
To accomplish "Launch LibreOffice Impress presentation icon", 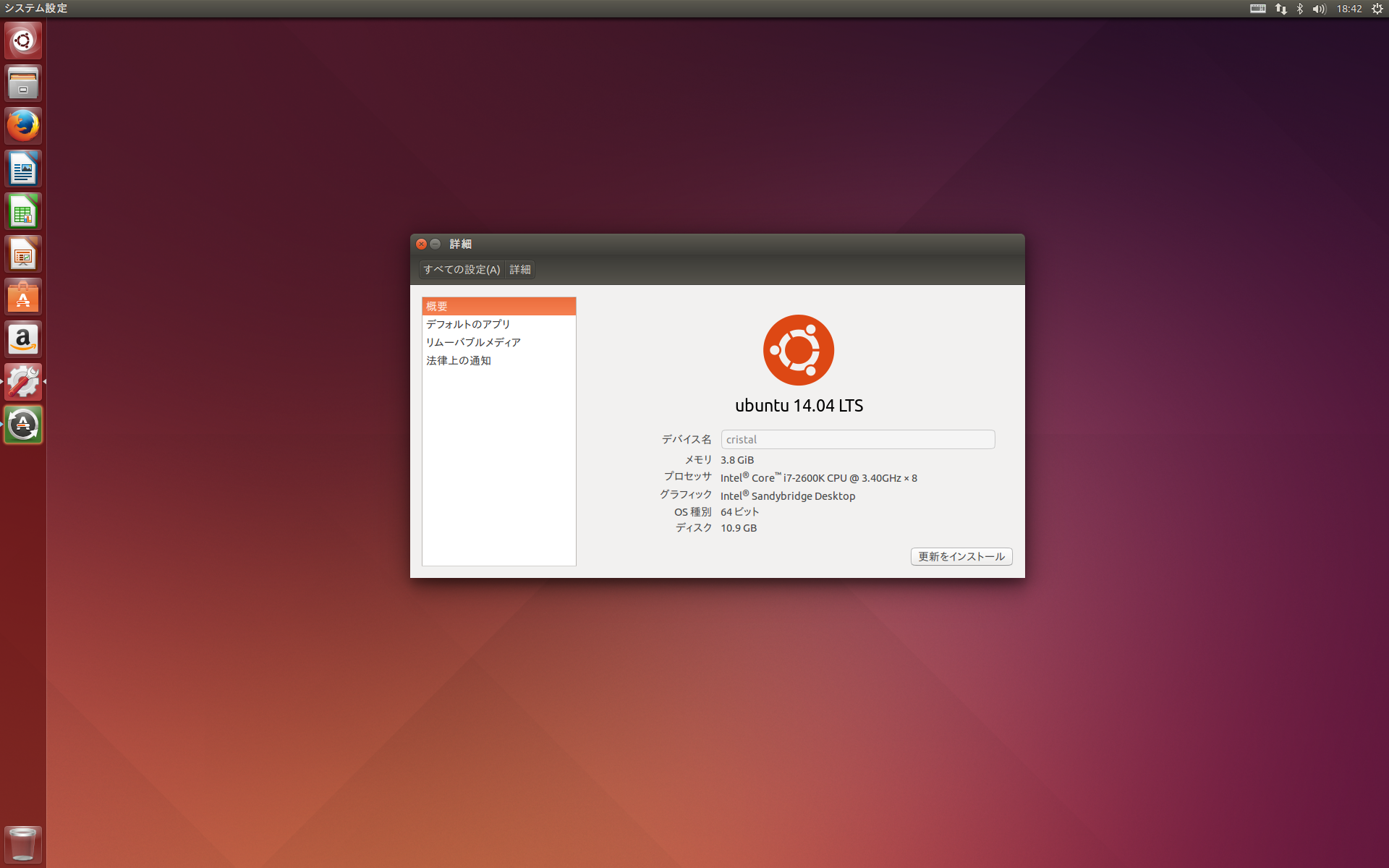I will point(23,255).
